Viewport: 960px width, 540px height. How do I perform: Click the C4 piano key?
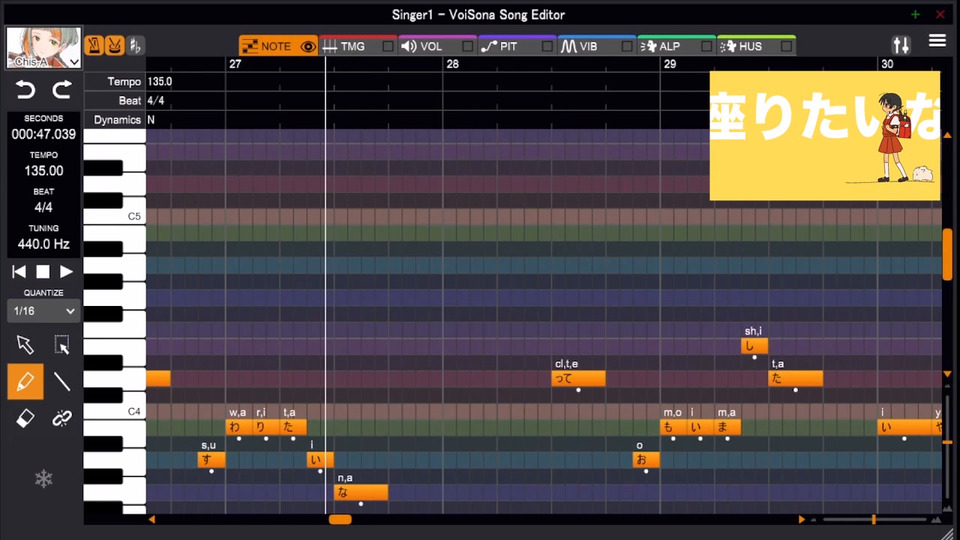(114, 411)
